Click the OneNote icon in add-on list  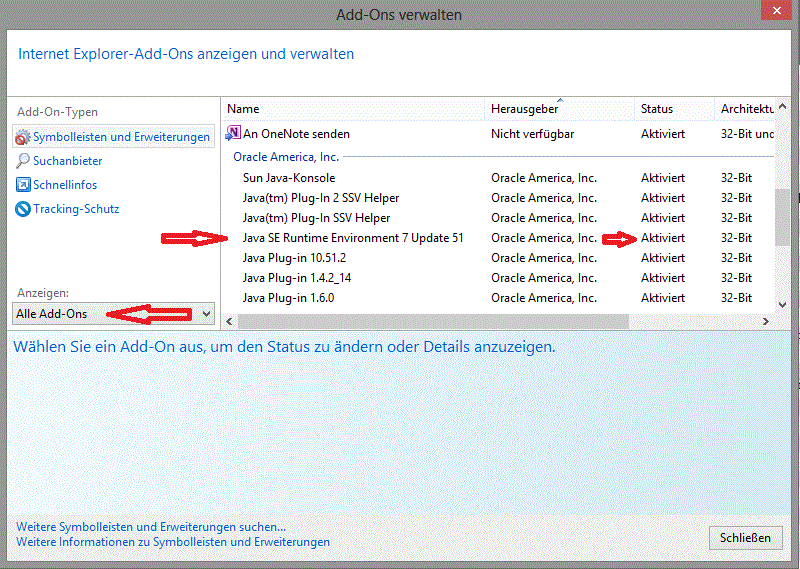click(x=233, y=133)
